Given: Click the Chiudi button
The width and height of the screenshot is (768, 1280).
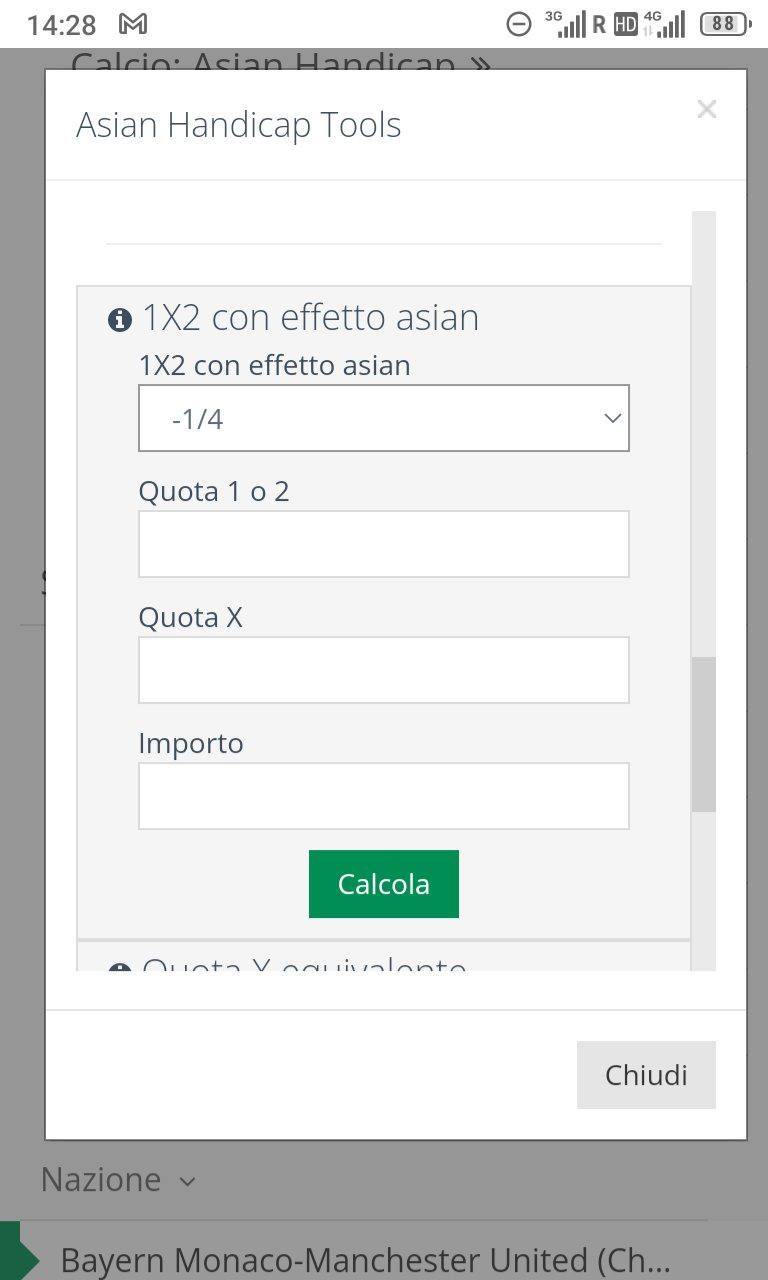Looking at the screenshot, I should click(646, 1075).
